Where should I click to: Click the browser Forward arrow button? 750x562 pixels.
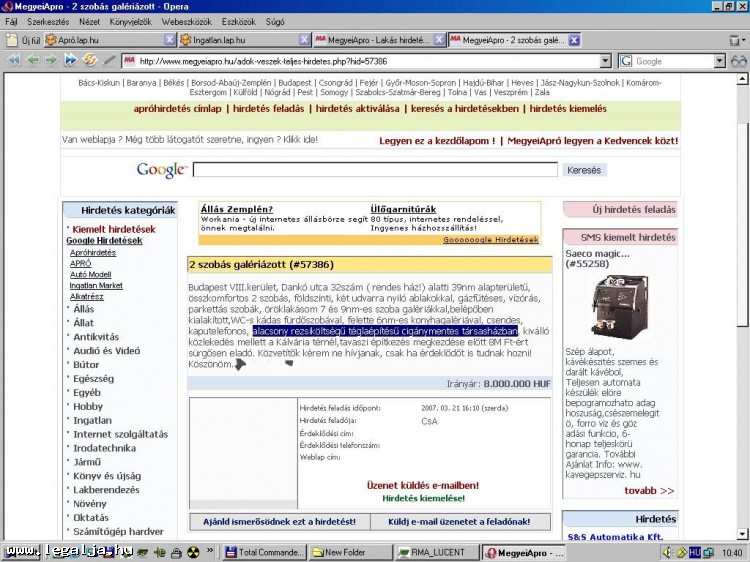click(49, 61)
